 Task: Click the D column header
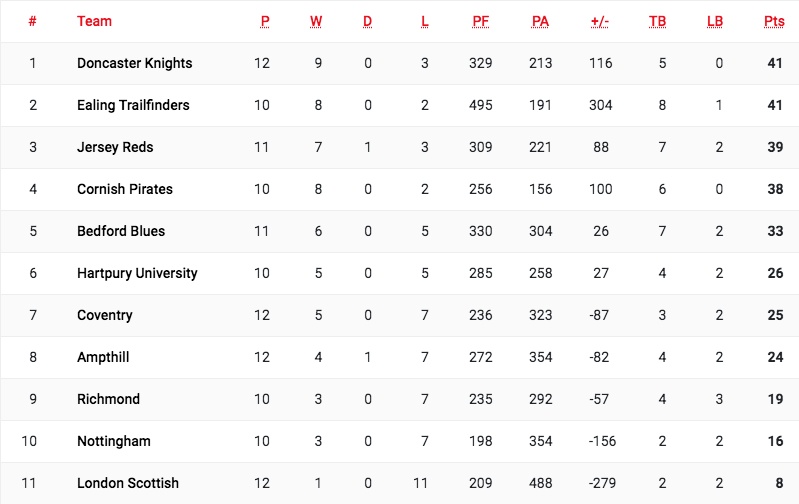click(x=367, y=21)
